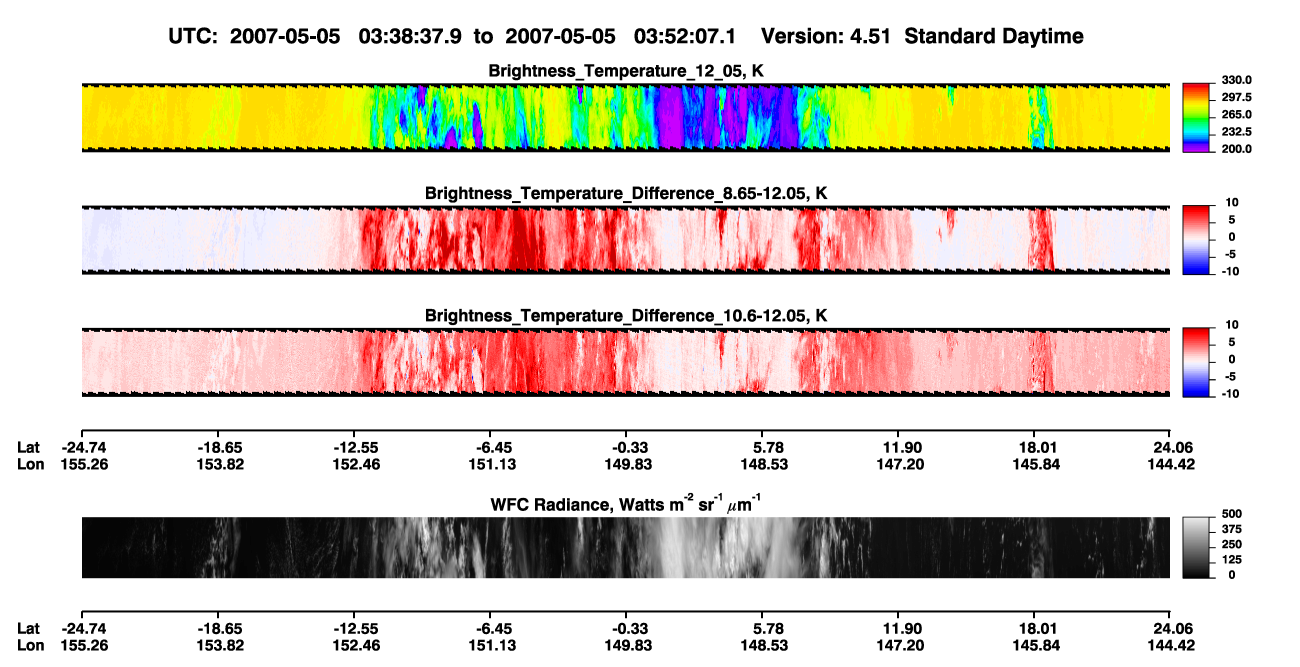Click the 'Lat' label on the axis above the WFC panel
This screenshot has height=667, width=1300.
29,447
